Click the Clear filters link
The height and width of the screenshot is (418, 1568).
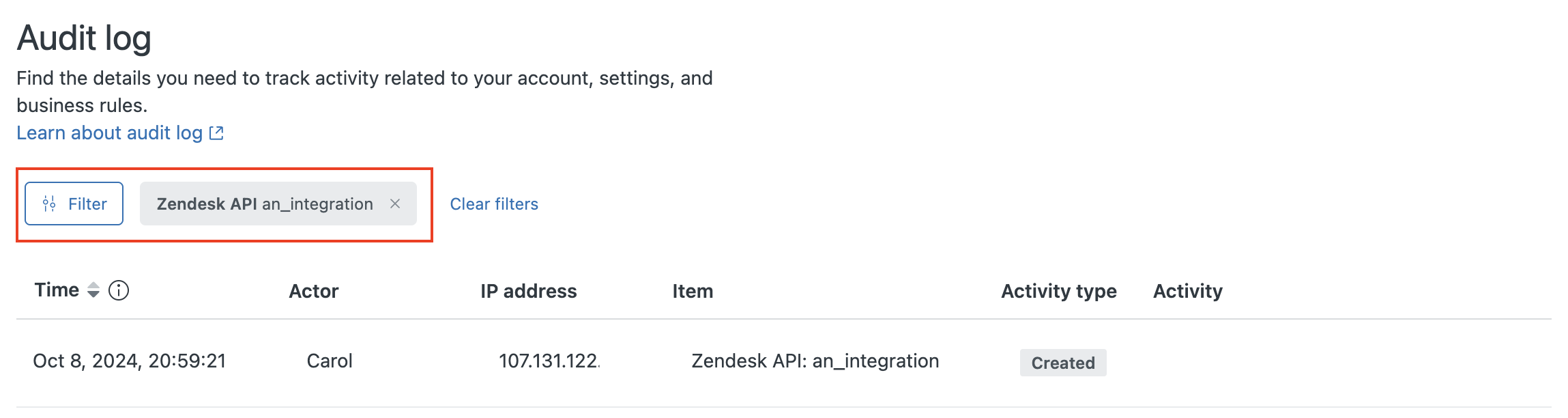[x=494, y=204]
